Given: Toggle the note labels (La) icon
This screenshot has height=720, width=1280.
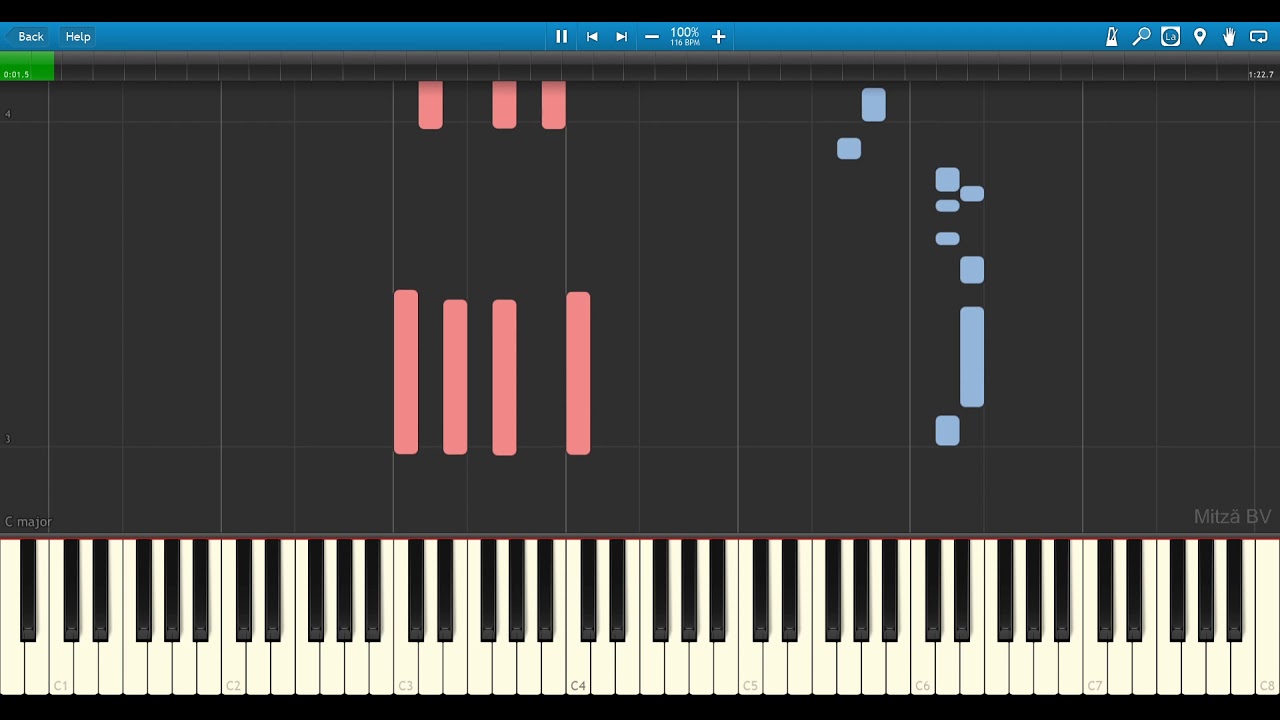Looking at the screenshot, I should [1171, 36].
